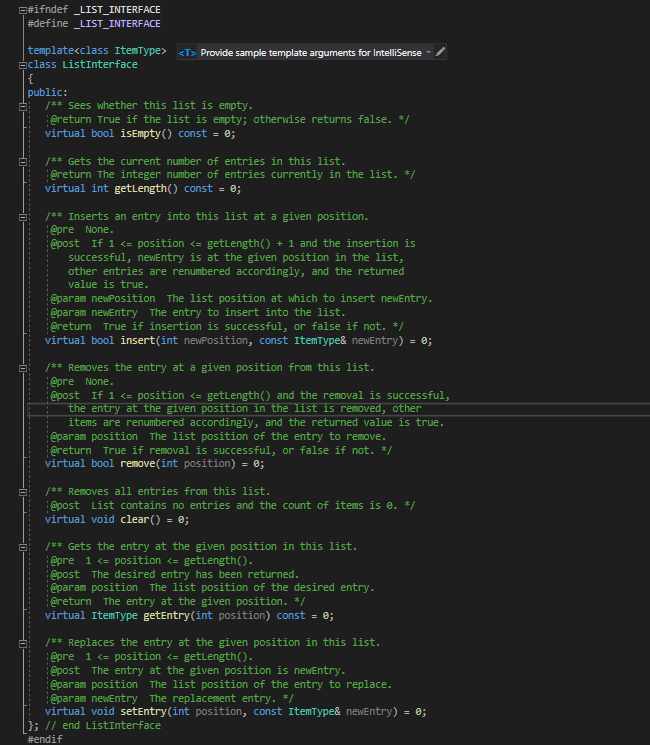Collapse the 'Gets the current number of entries' comment
This screenshot has width=650, height=745.
pos(22,162)
